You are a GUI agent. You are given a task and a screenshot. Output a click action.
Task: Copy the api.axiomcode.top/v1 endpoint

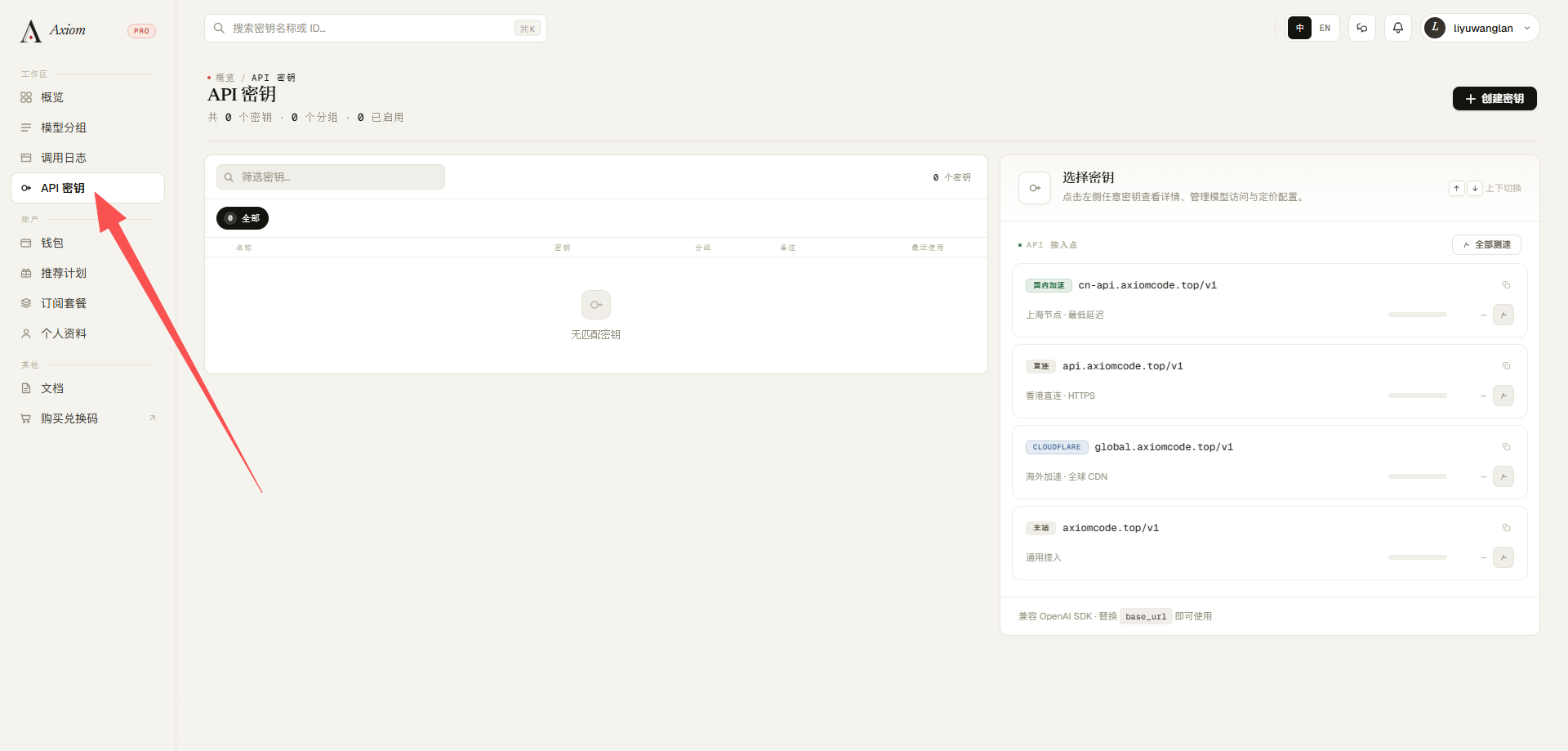point(1506,366)
